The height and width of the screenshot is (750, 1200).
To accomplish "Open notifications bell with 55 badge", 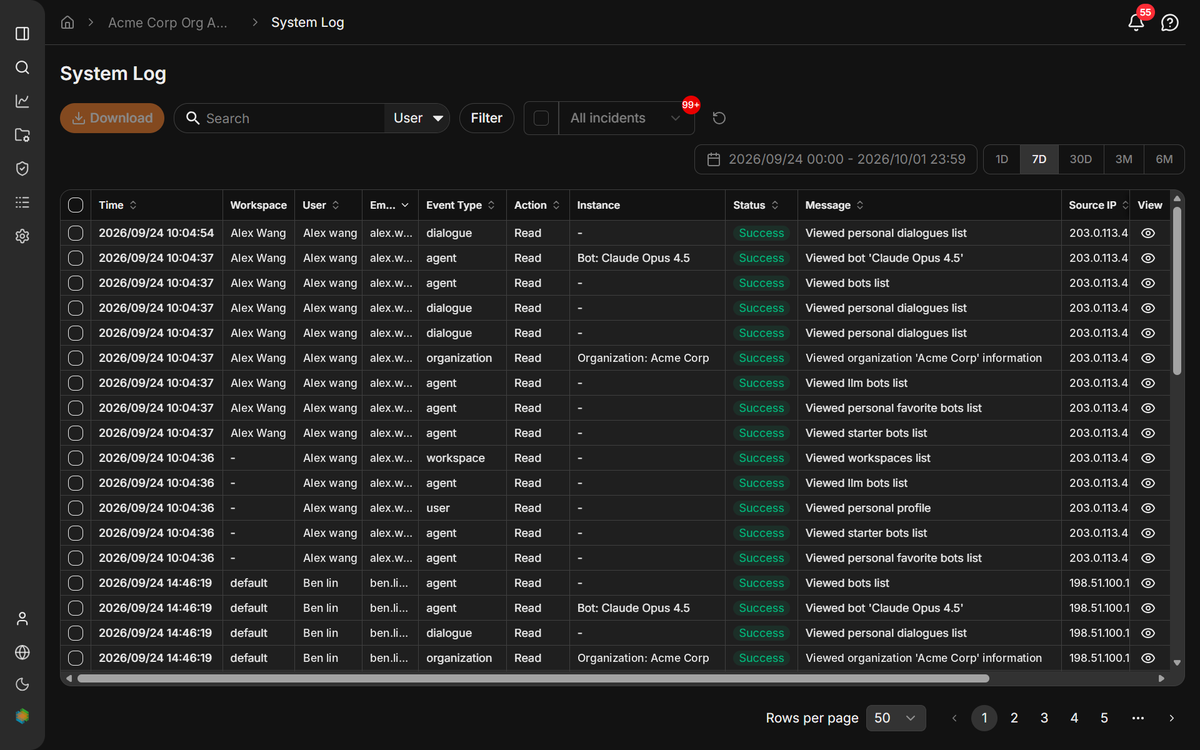I will (x=1136, y=22).
